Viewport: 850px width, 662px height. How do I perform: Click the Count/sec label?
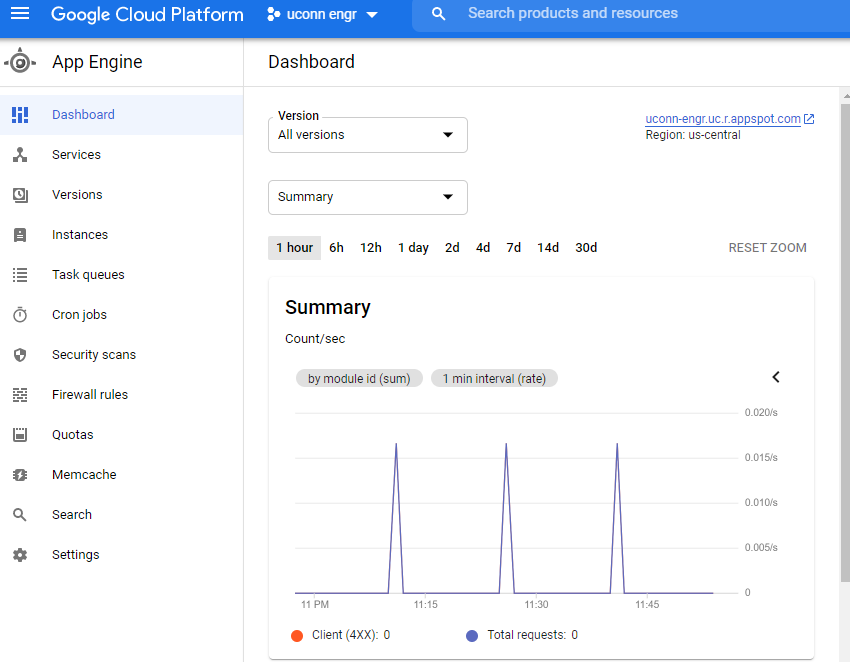click(315, 339)
